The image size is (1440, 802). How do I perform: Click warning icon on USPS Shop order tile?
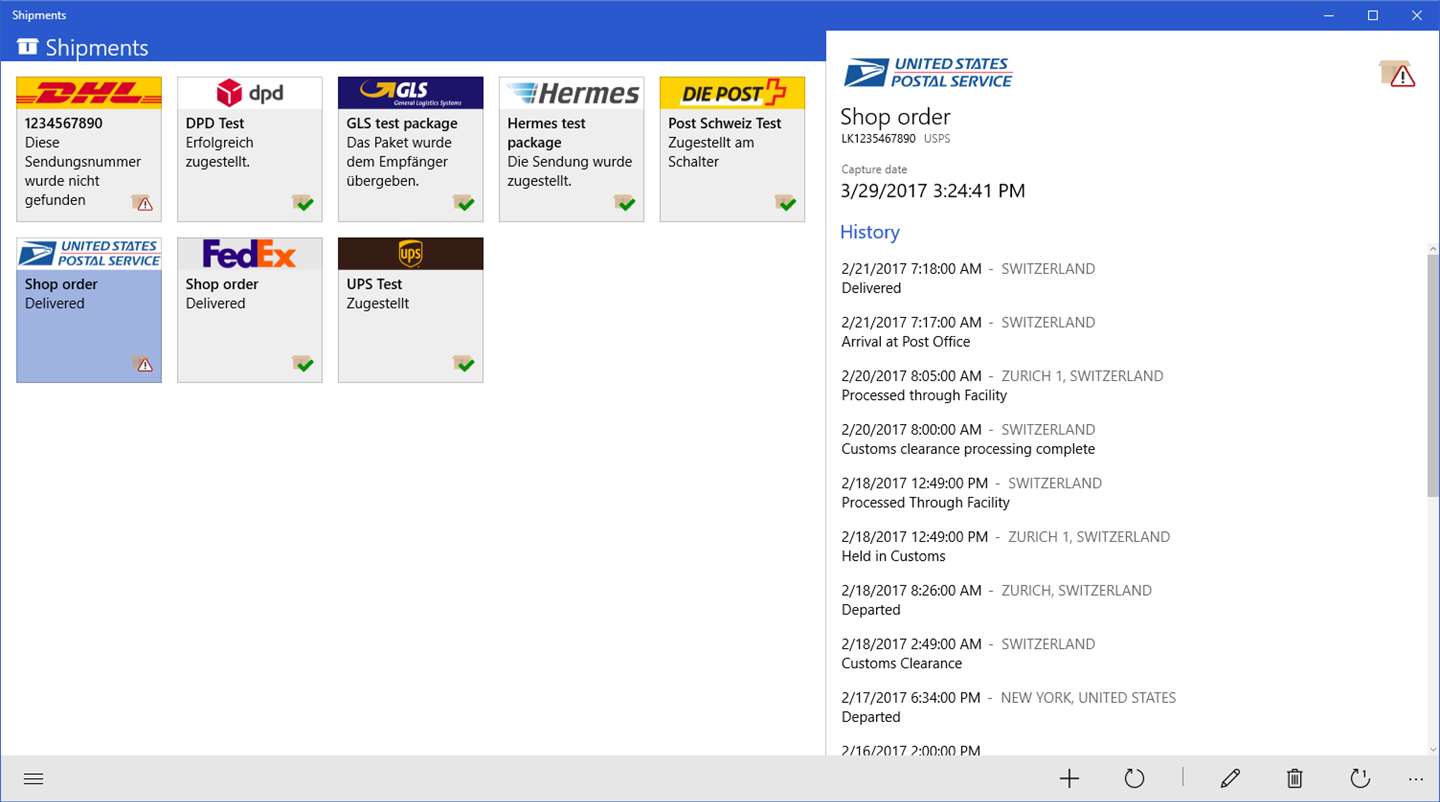tap(142, 364)
